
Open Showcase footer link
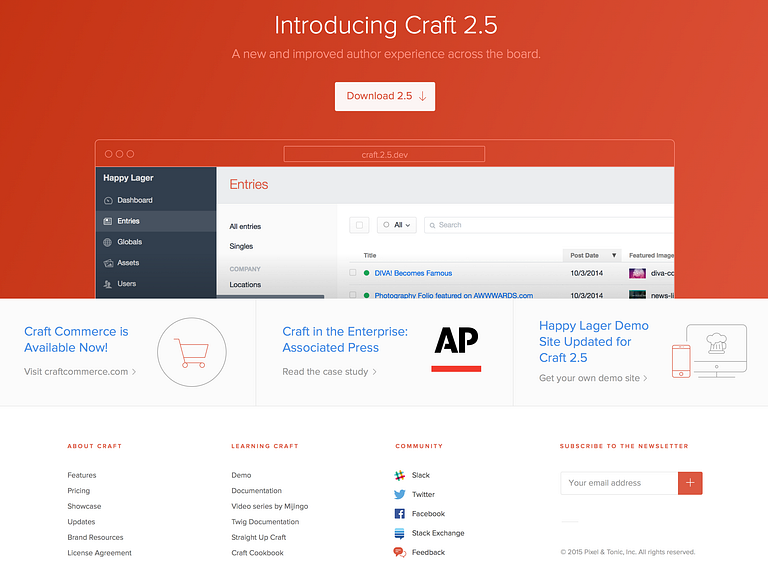84,506
